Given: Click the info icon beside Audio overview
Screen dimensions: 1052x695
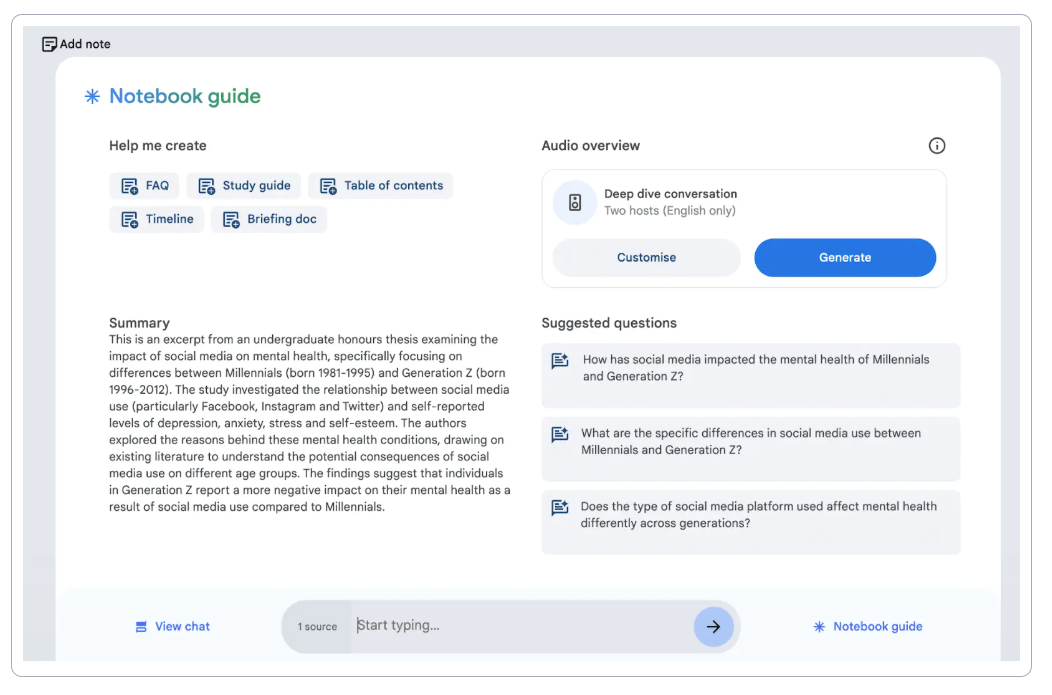Looking at the screenshot, I should [x=937, y=145].
